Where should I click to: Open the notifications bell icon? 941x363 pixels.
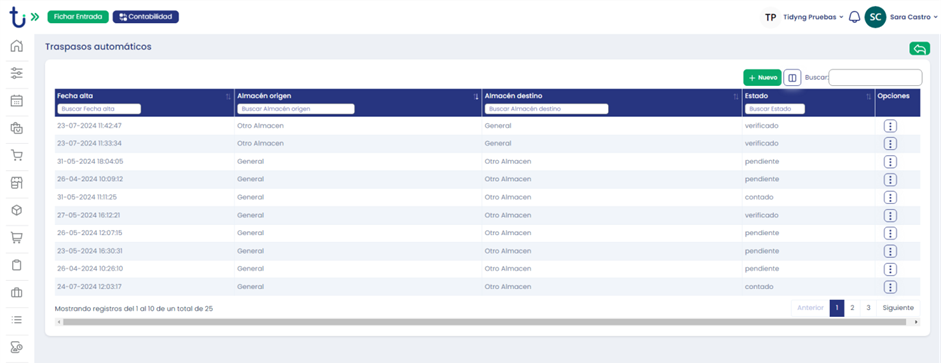coord(855,17)
